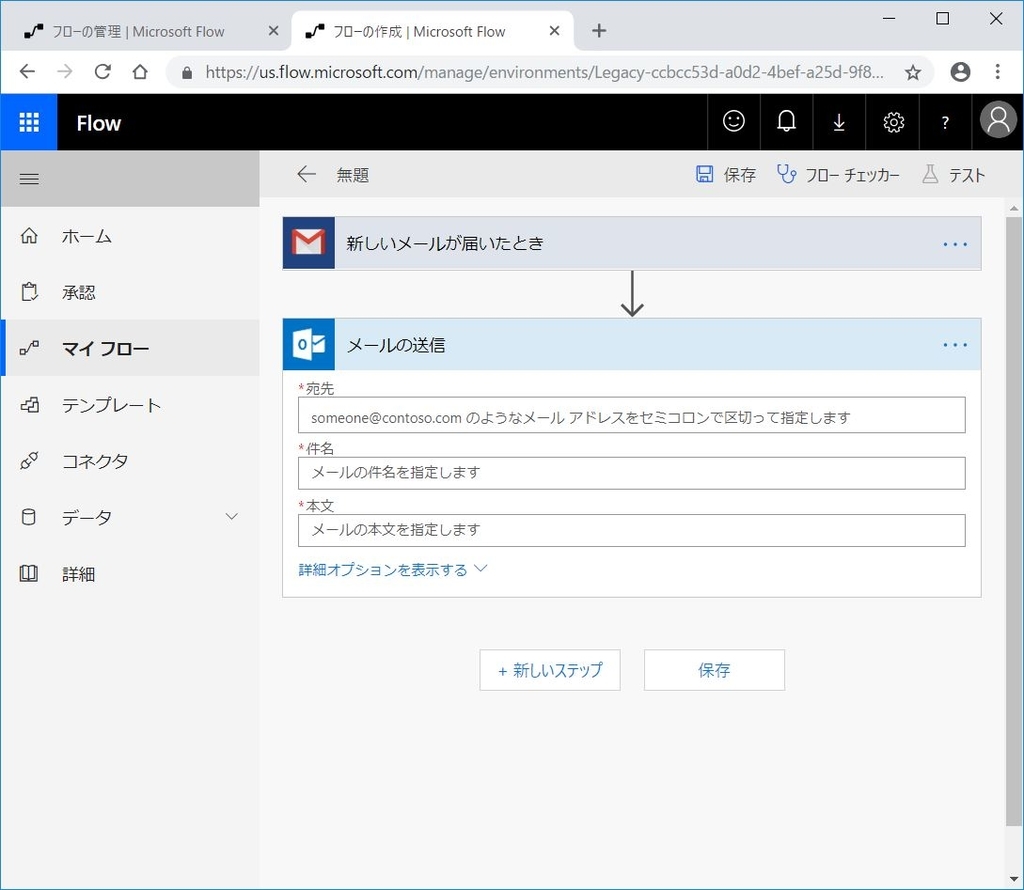Open the app launcher waffle icon
The width and height of the screenshot is (1024, 890).
point(29,122)
